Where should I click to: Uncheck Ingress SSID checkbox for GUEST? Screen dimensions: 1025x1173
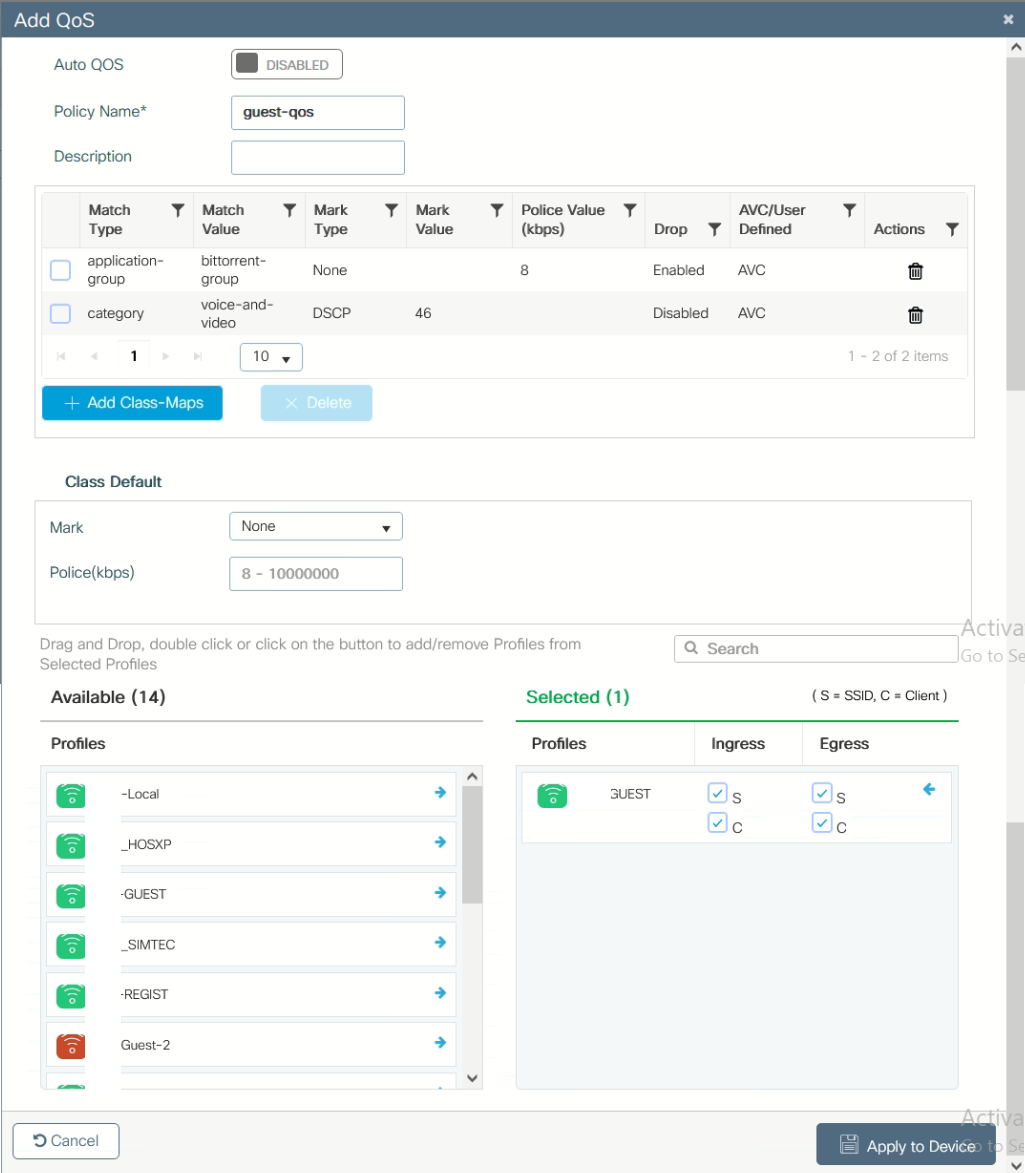(x=717, y=793)
